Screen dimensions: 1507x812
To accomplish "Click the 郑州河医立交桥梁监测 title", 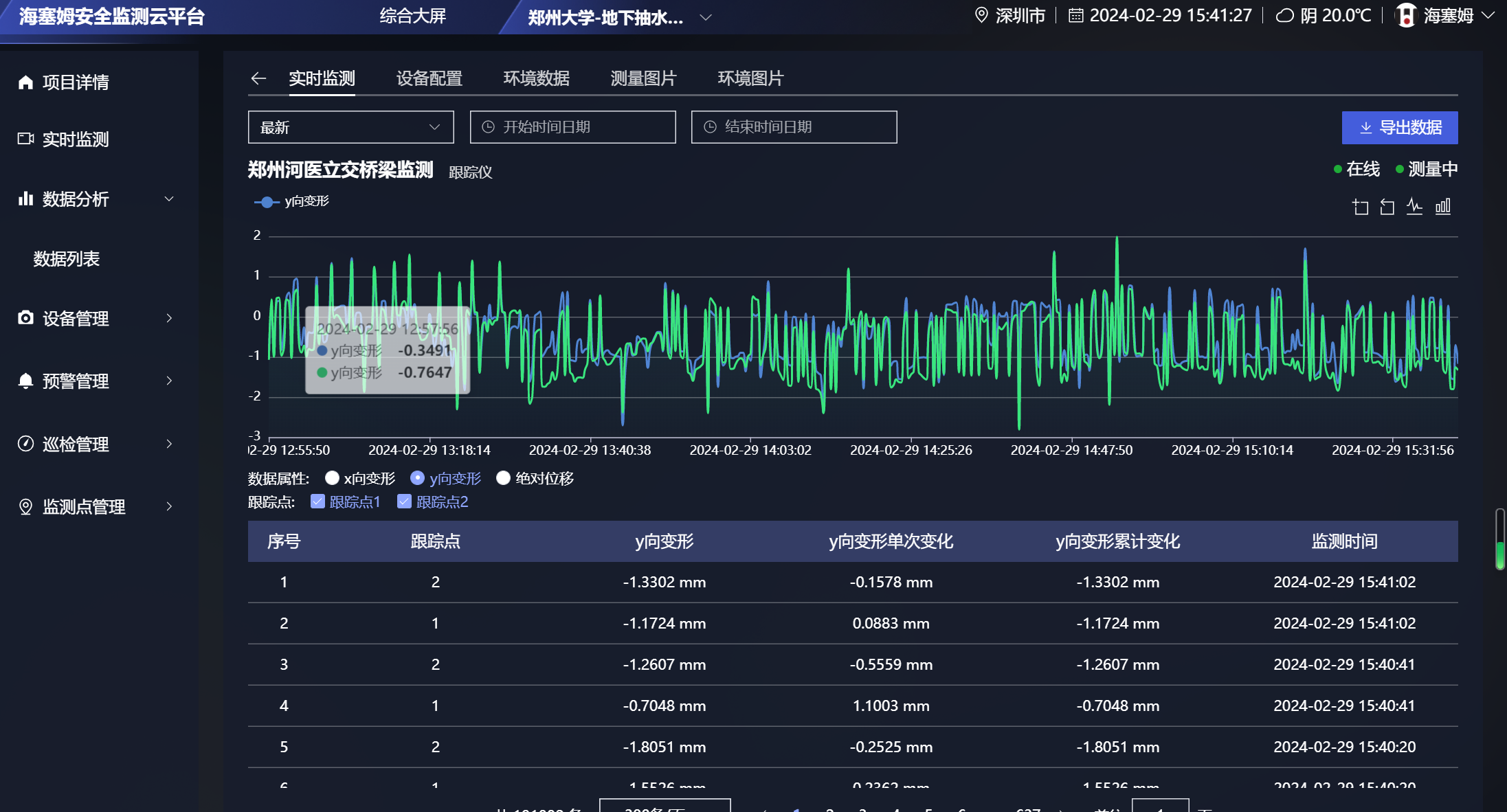I will pos(340,170).
